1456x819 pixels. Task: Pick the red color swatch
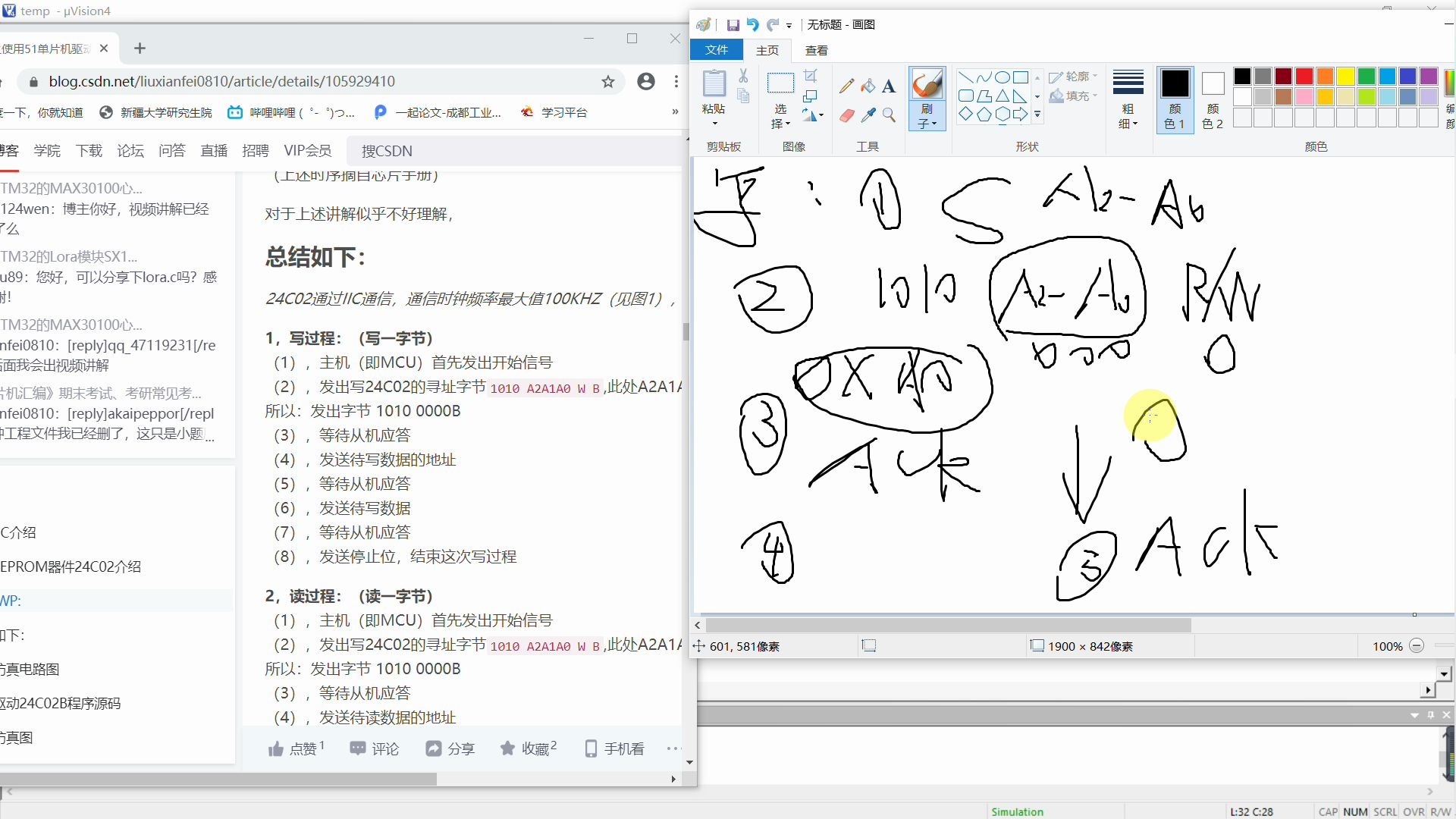coord(1304,77)
